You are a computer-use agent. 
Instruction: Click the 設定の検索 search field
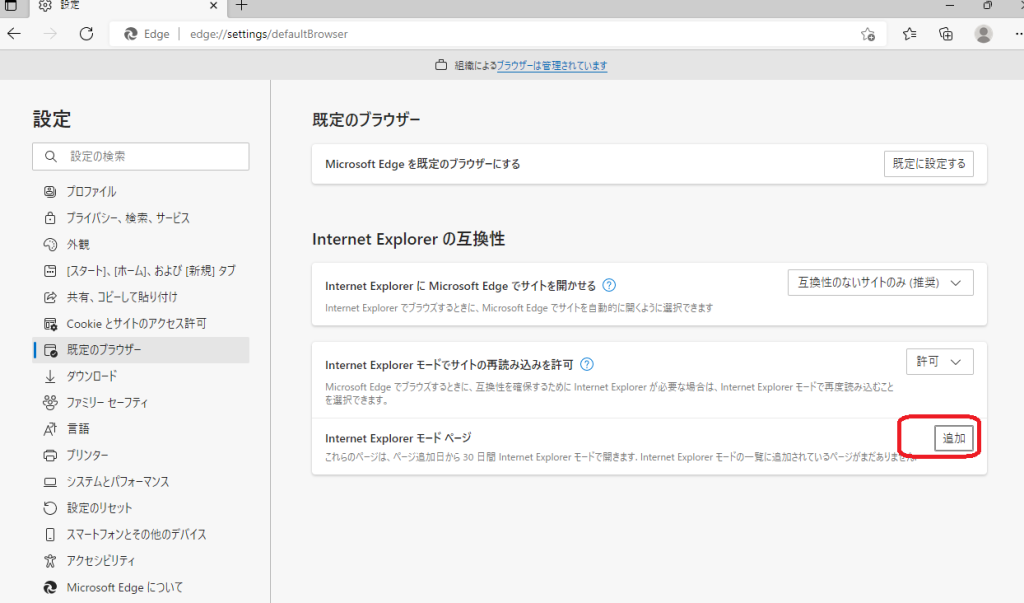click(141, 157)
